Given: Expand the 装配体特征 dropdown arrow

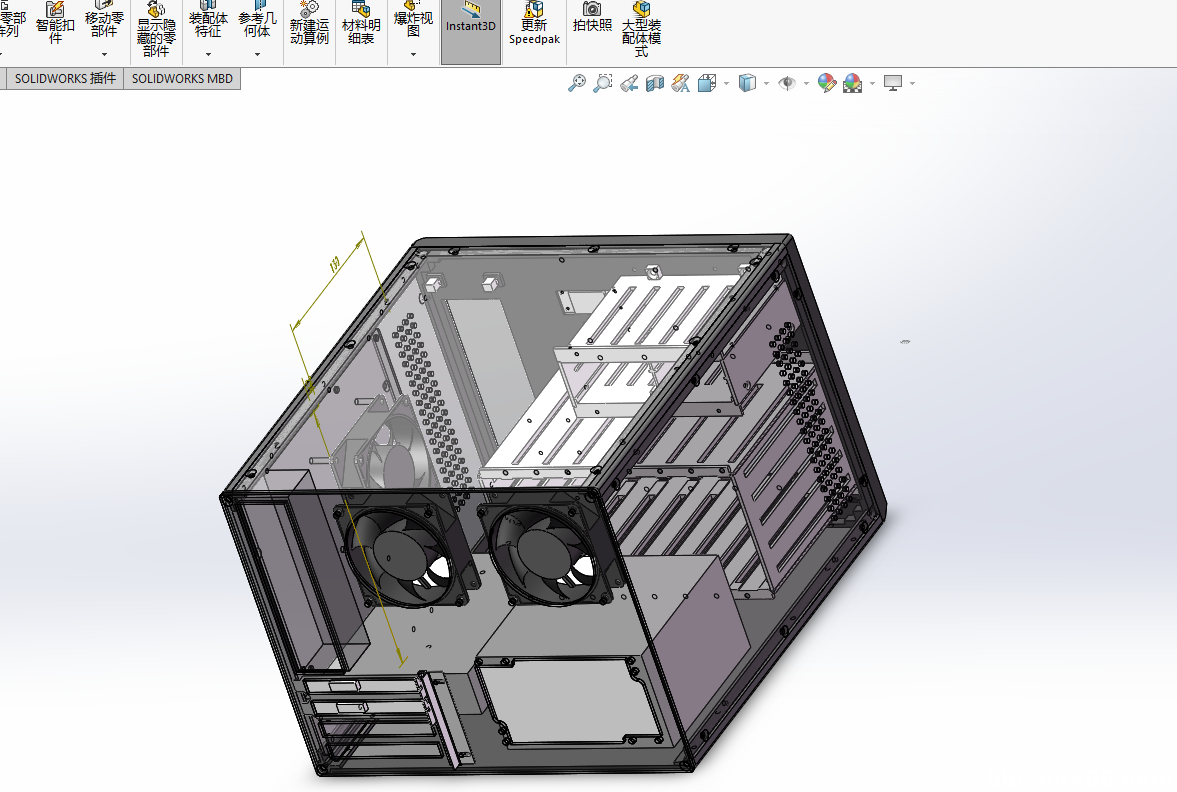Looking at the screenshot, I should click(208, 54).
